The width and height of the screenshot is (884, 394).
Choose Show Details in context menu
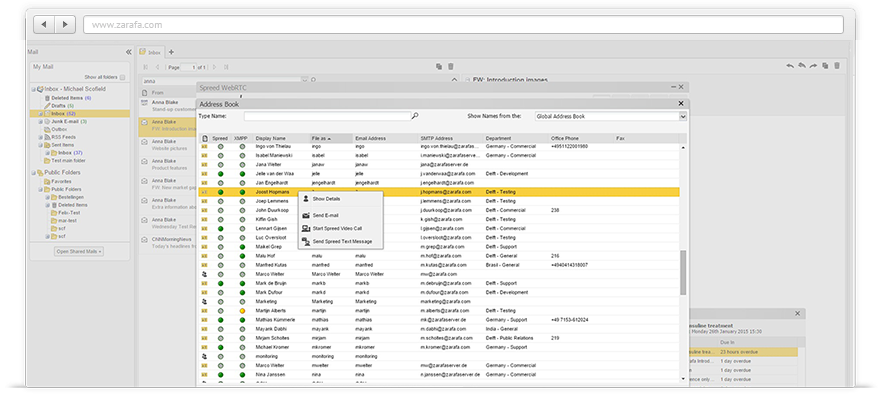click(341, 199)
